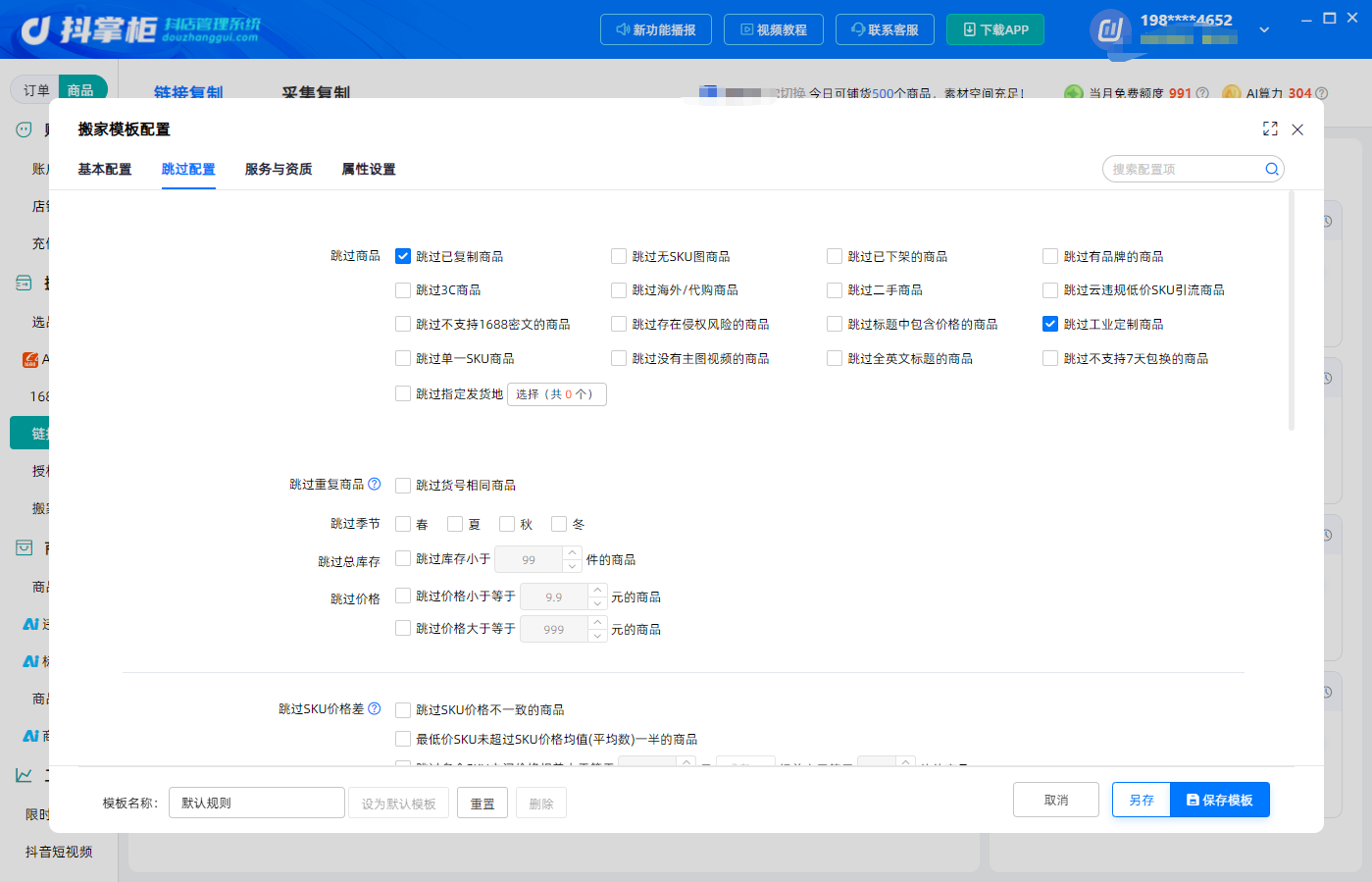Open help icon next to 跳过重复商品
The width and height of the screenshot is (1372, 882).
pyautogui.click(x=374, y=484)
